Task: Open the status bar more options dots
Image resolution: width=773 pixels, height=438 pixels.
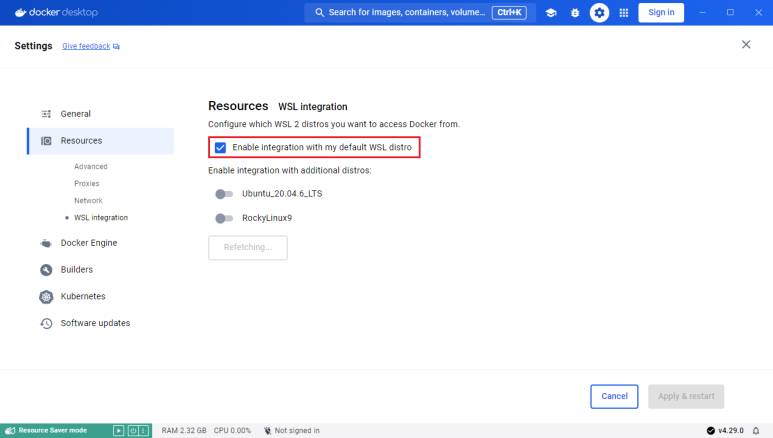Action: pos(143,431)
